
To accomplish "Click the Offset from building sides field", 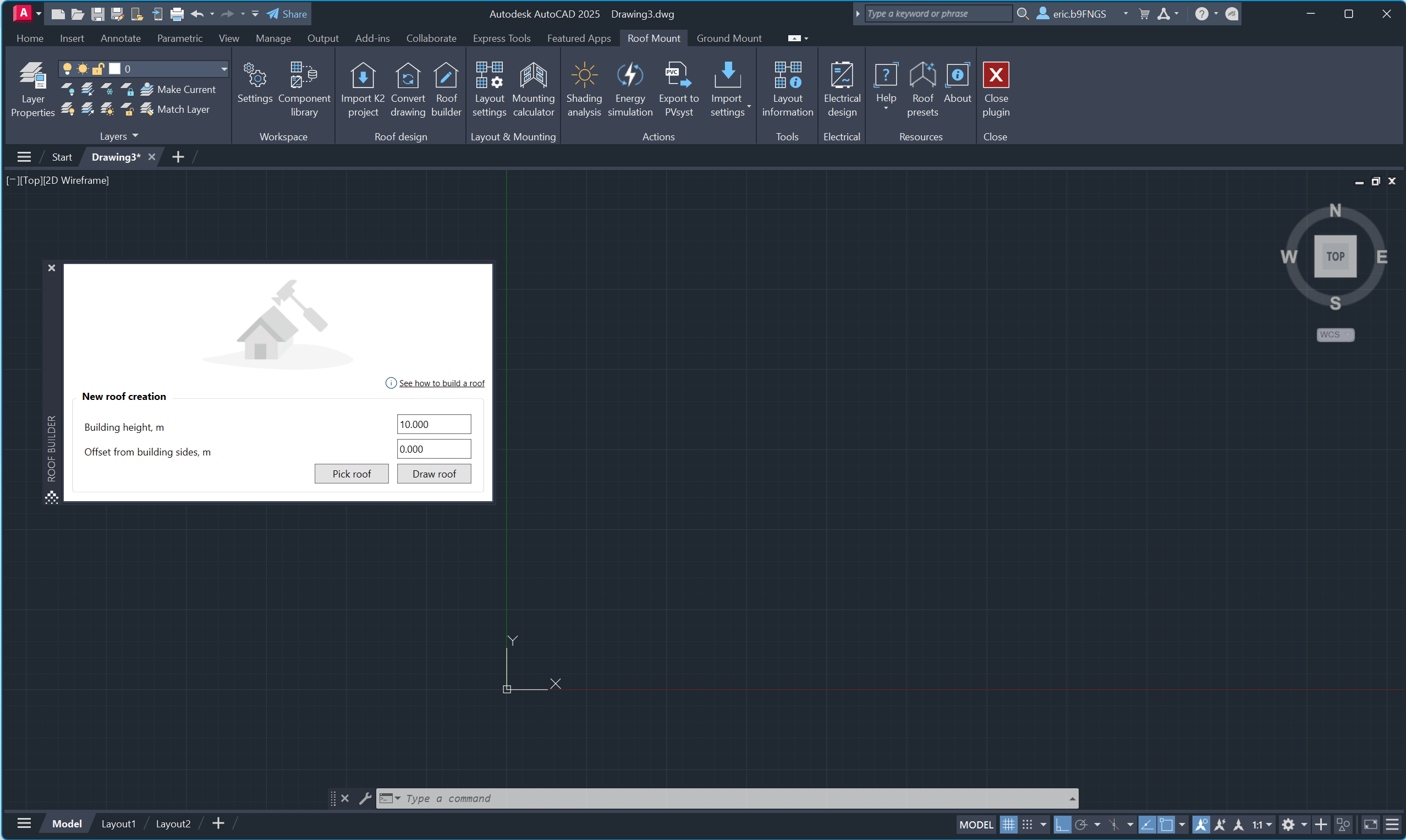I will click(433, 449).
